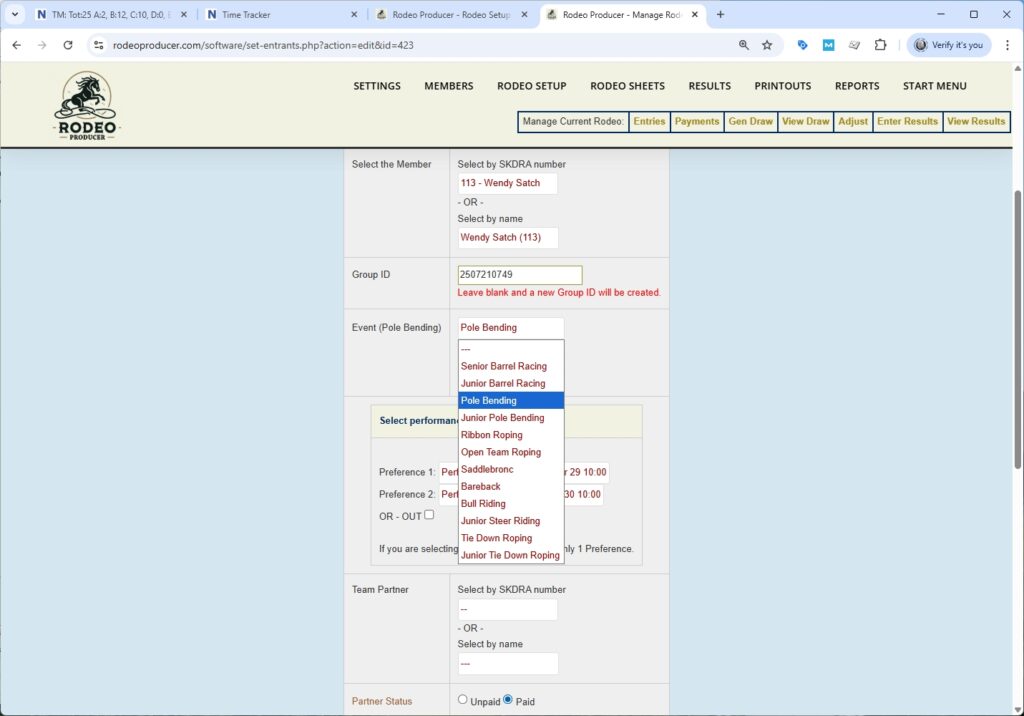The height and width of the screenshot is (716, 1024).
Task: Click the Gen Draw link
Action: click(750, 122)
